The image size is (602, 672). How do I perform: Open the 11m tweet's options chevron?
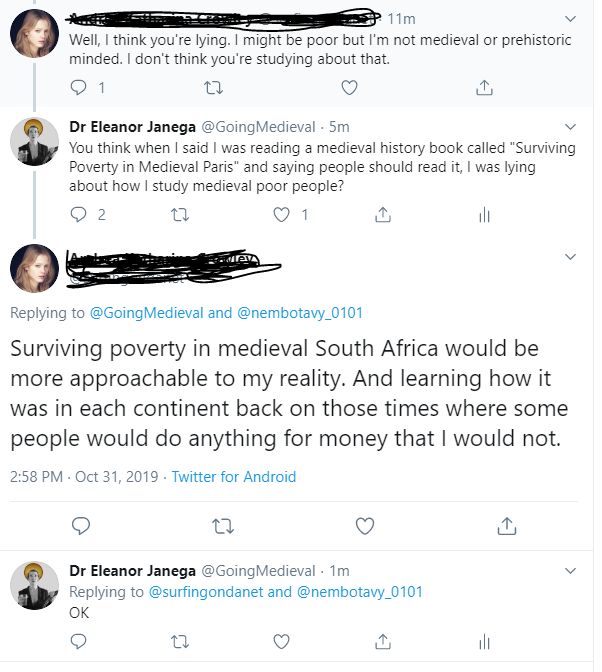click(x=570, y=19)
